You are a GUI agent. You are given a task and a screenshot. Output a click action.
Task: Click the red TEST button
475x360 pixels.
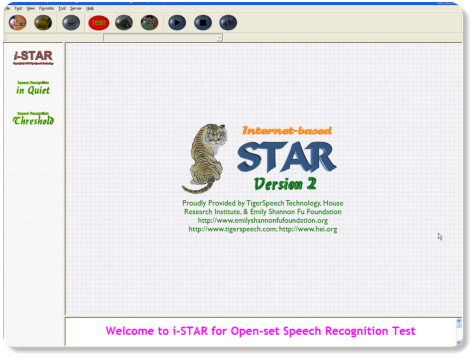[x=99, y=23]
